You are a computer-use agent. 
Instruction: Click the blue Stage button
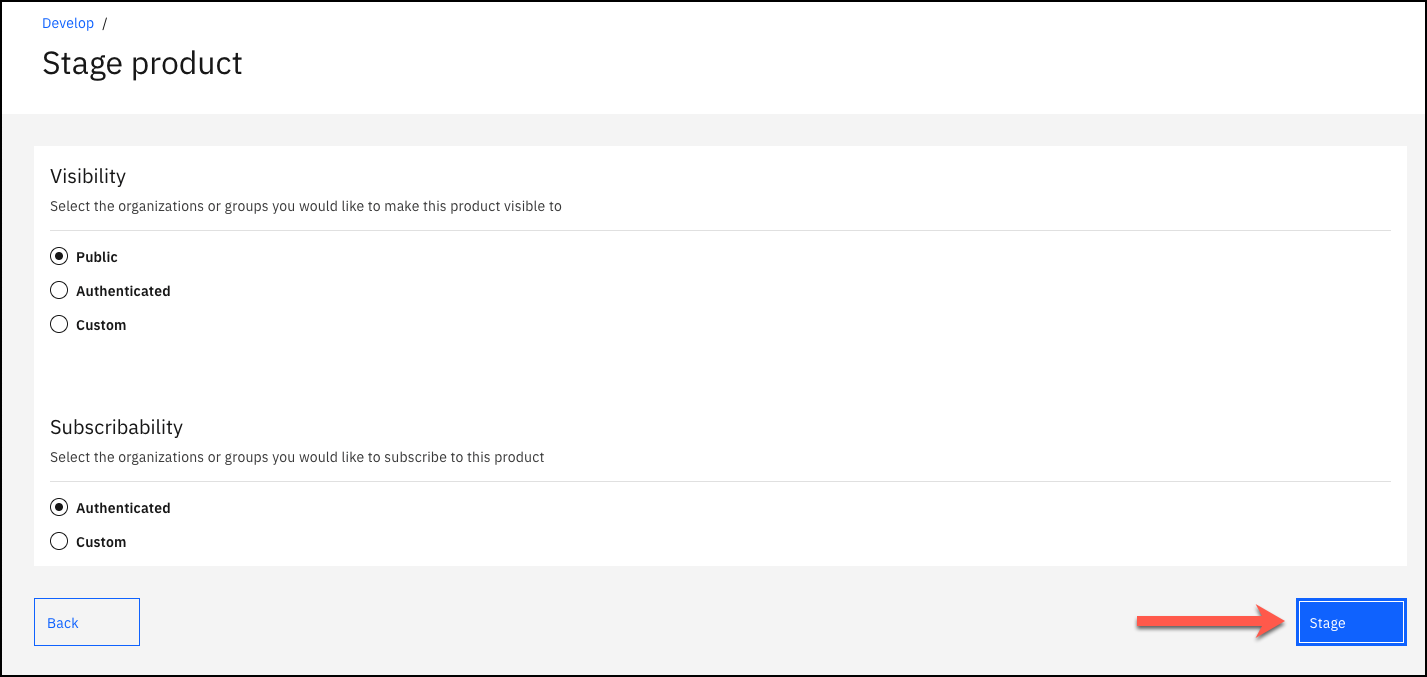pyautogui.click(x=1351, y=622)
